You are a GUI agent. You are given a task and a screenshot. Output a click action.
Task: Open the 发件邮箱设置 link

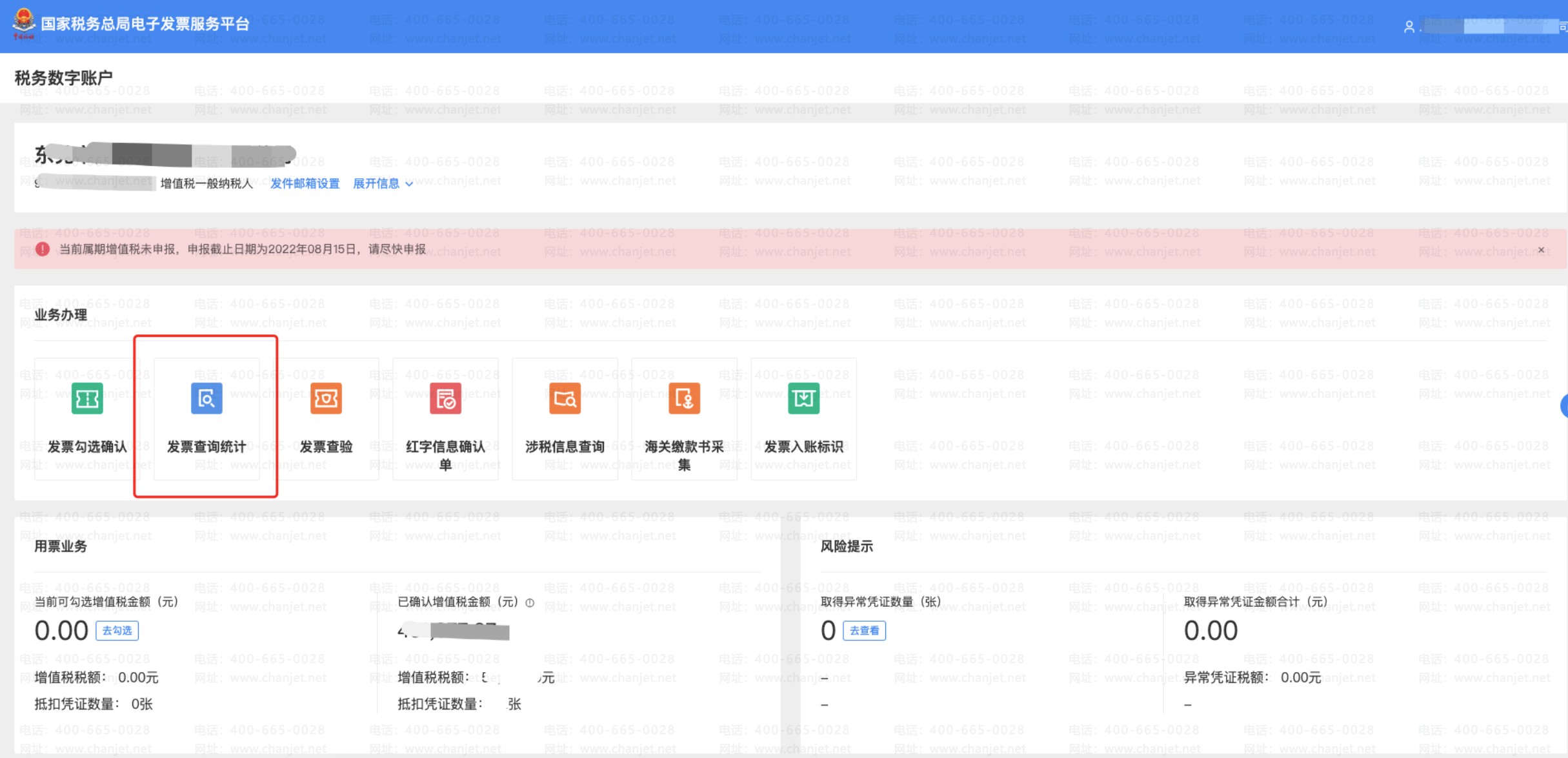pyautogui.click(x=305, y=183)
